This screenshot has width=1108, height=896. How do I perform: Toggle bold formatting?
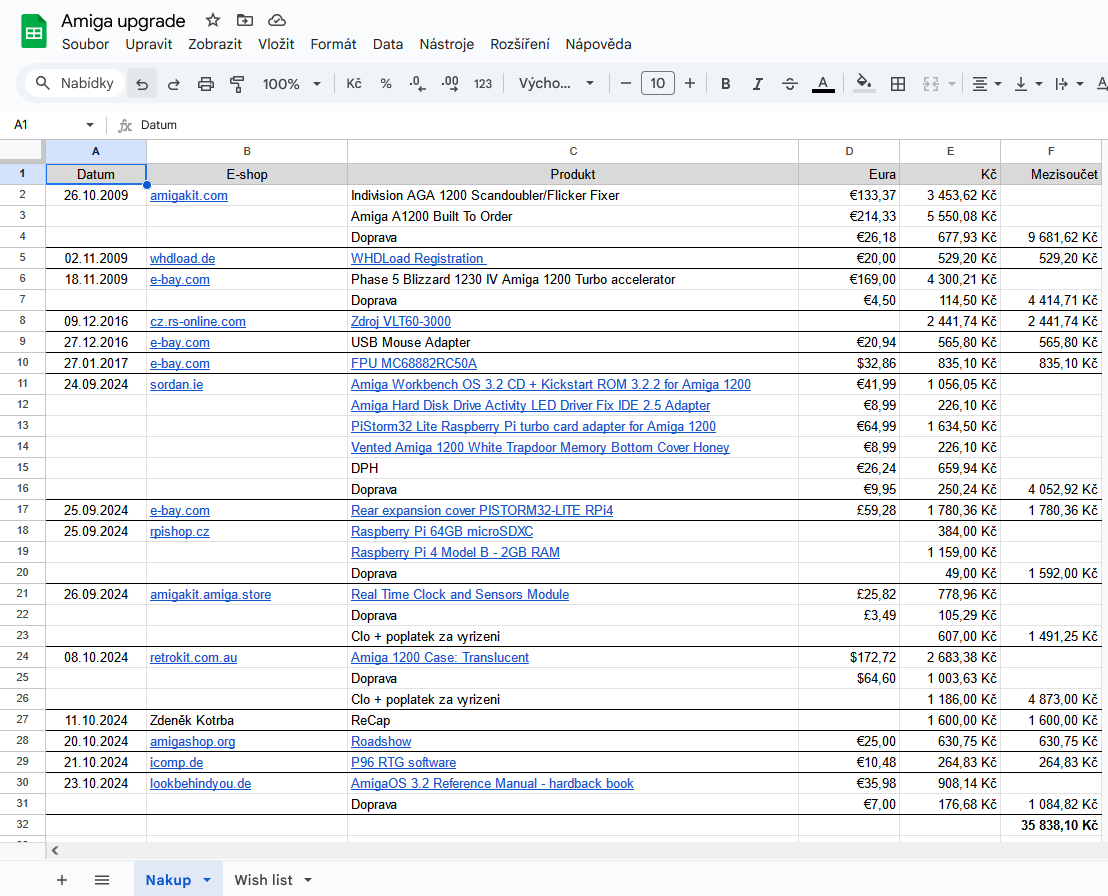(726, 84)
